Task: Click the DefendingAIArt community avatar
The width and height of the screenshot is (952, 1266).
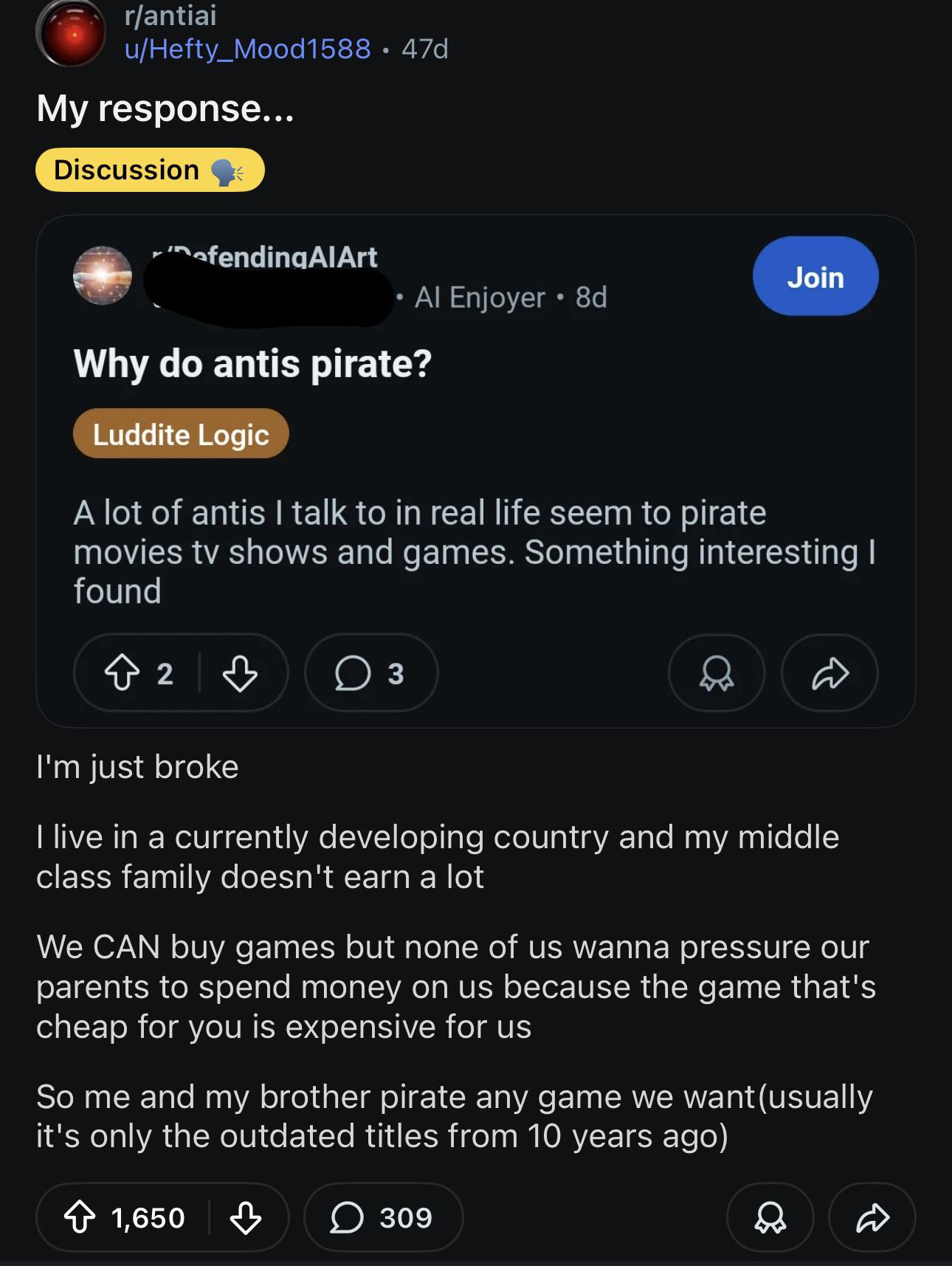Action: pos(103,275)
